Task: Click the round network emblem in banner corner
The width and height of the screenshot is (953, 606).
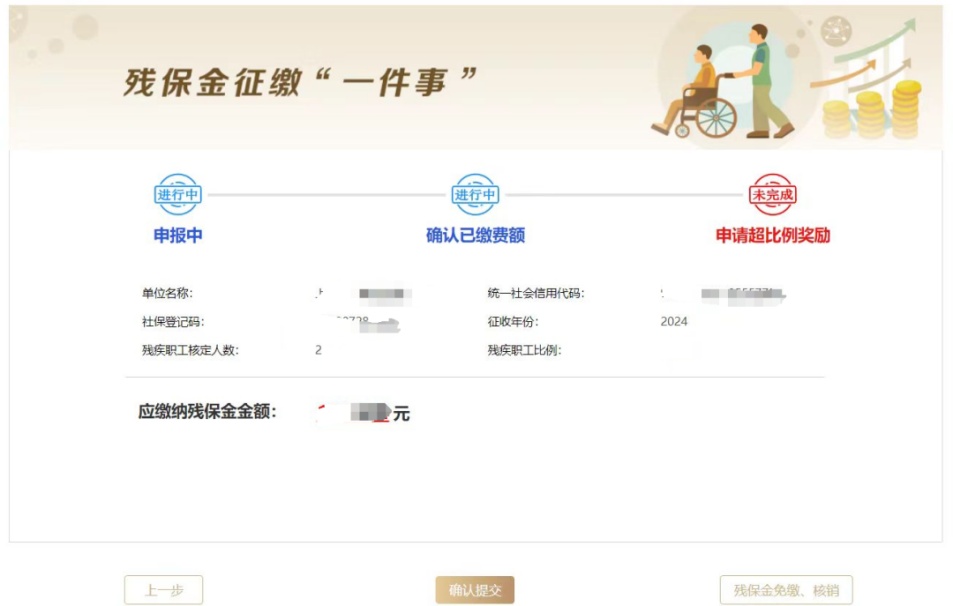Action: pos(836,30)
